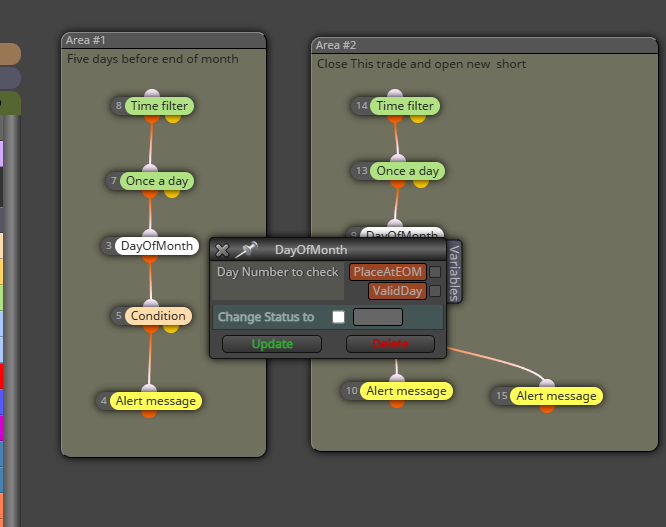666x527 pixels.
Task: Click the red Delete button
Action: click(x=390, y=344)
